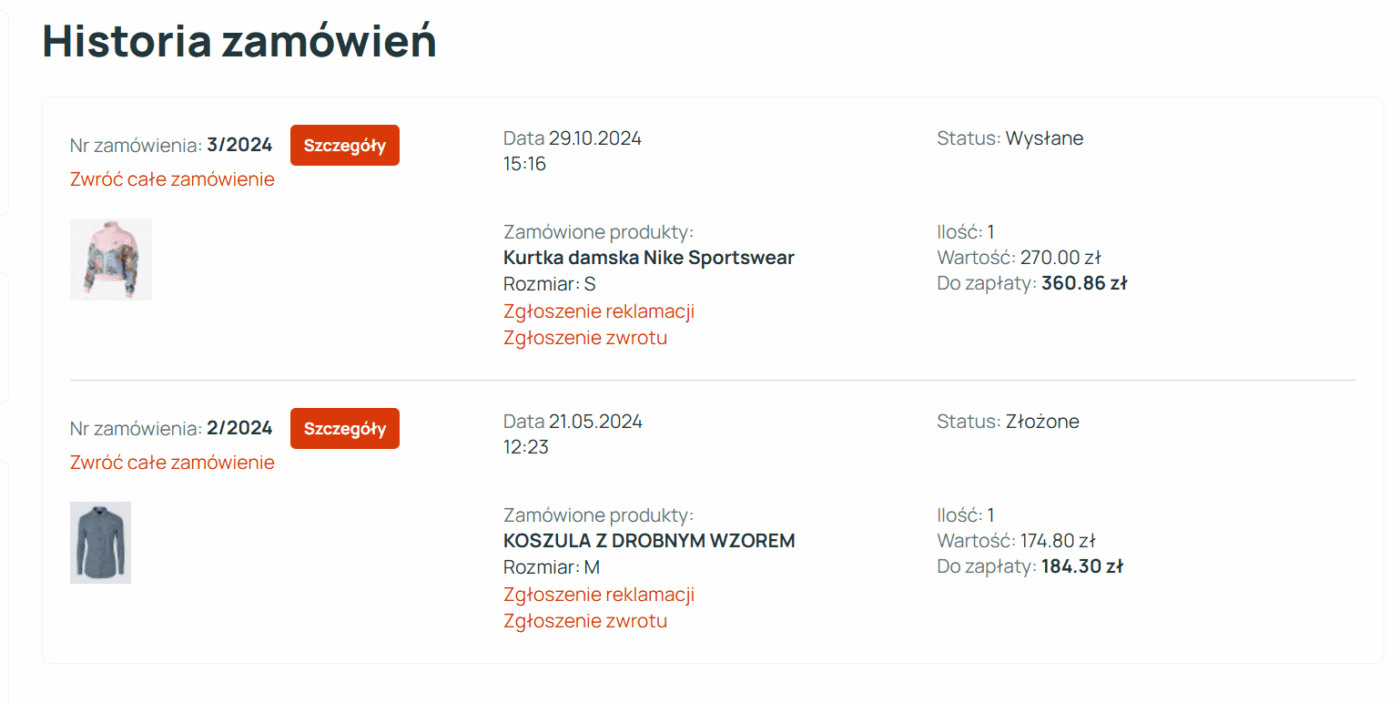Click the order date 21.05.2024
Image resolution: width=1400 pixels, height=703 pixels.
point(595,421)
